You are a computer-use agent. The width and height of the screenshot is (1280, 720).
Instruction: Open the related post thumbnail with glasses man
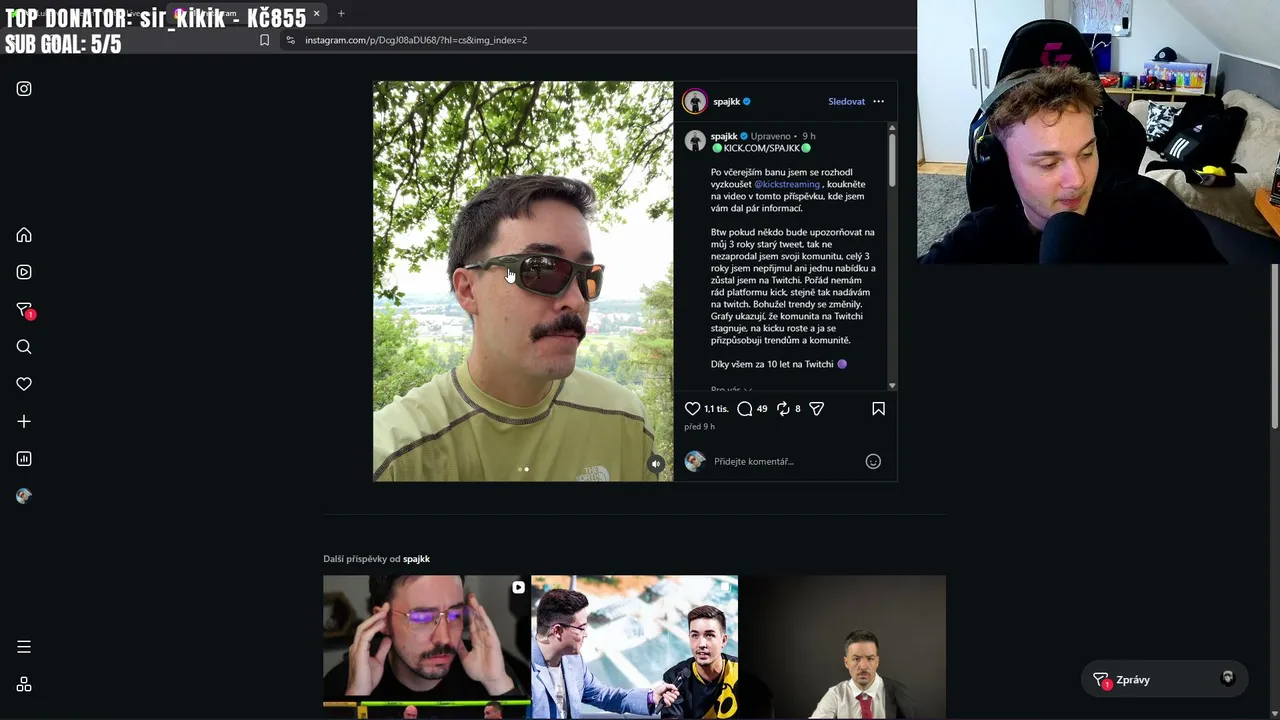tap(426, 647)
